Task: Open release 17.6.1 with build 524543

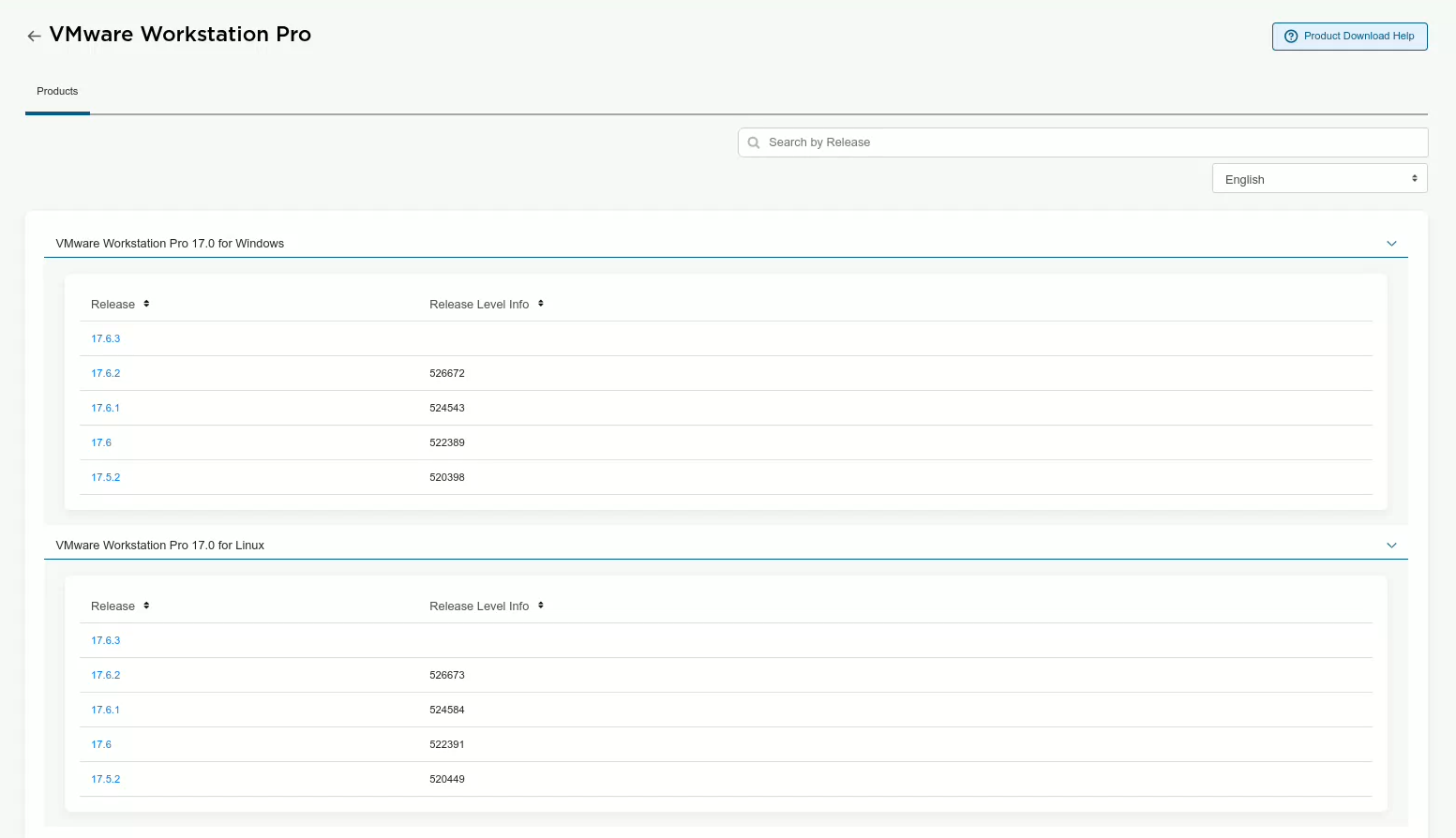Action: click(105, 408)
